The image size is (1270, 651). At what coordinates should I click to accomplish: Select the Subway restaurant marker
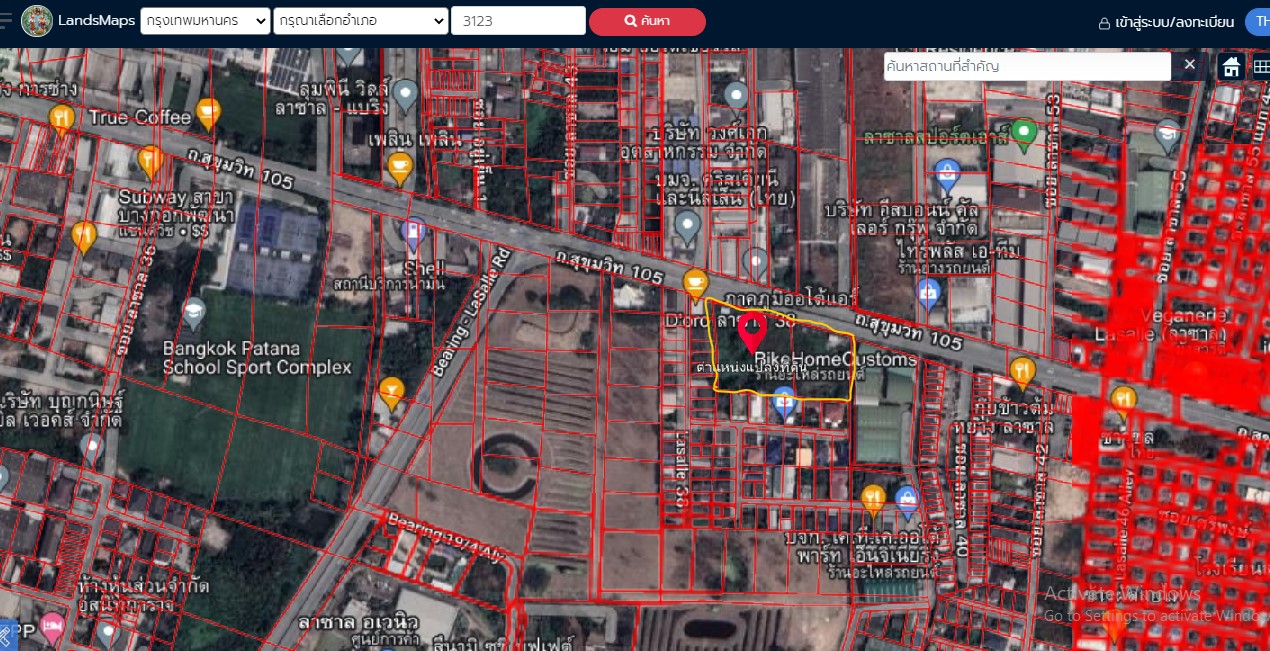pyautogui.click(x=150, y=161)
